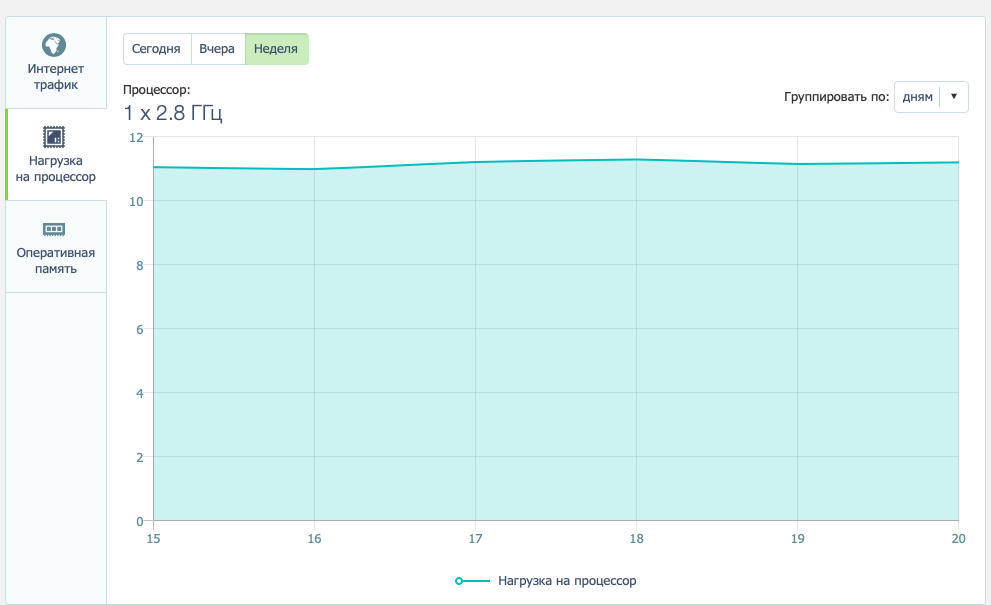
Task: Select the Сегодня period button
Action: [157, 49]
